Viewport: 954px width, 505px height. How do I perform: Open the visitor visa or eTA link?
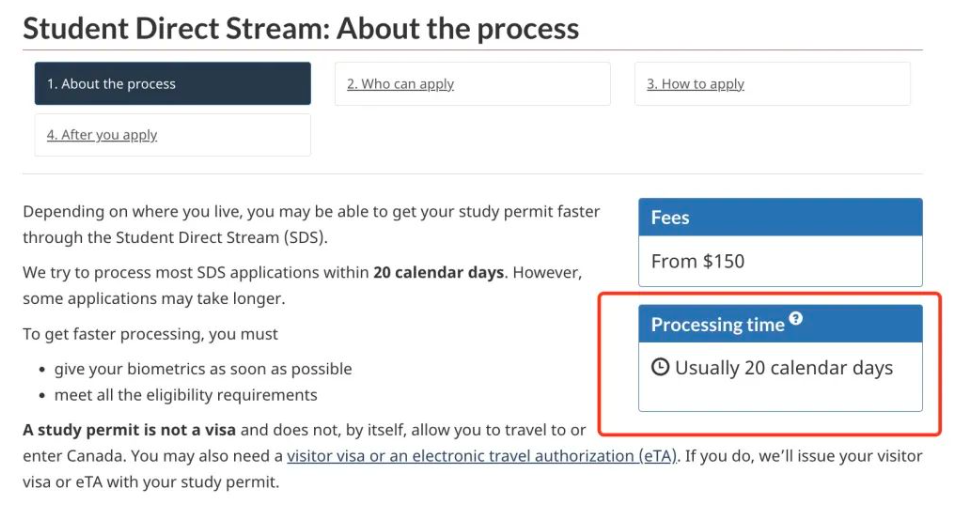click(482, 456)
